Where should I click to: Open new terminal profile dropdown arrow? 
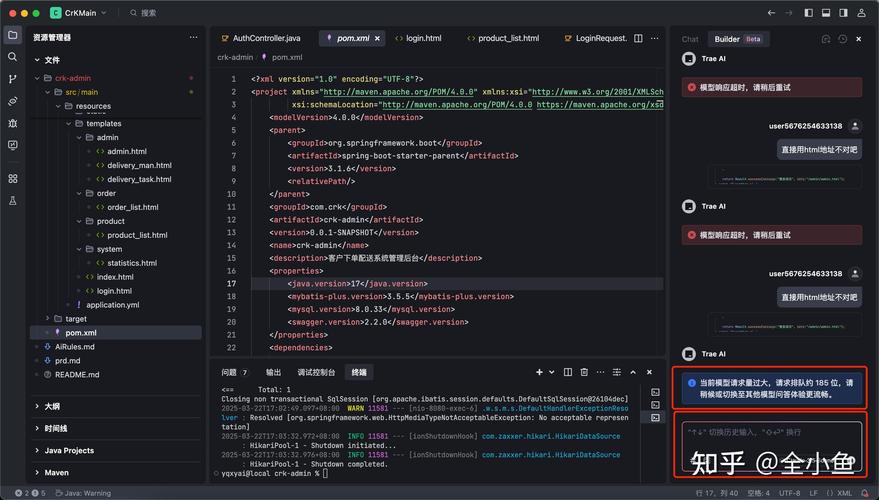552,372
